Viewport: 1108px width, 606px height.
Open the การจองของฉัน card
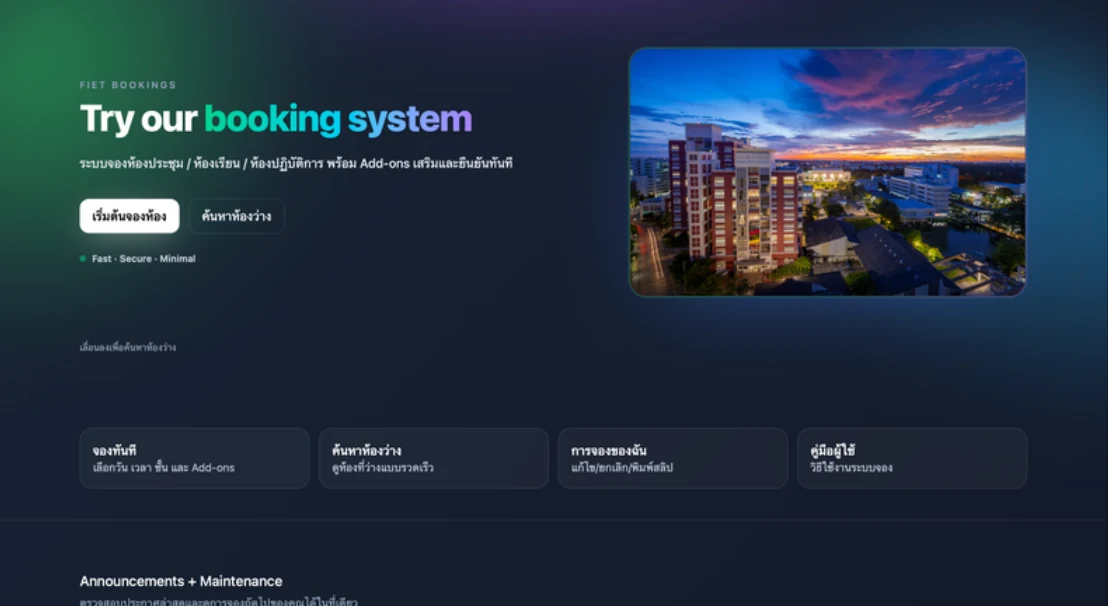673,458
